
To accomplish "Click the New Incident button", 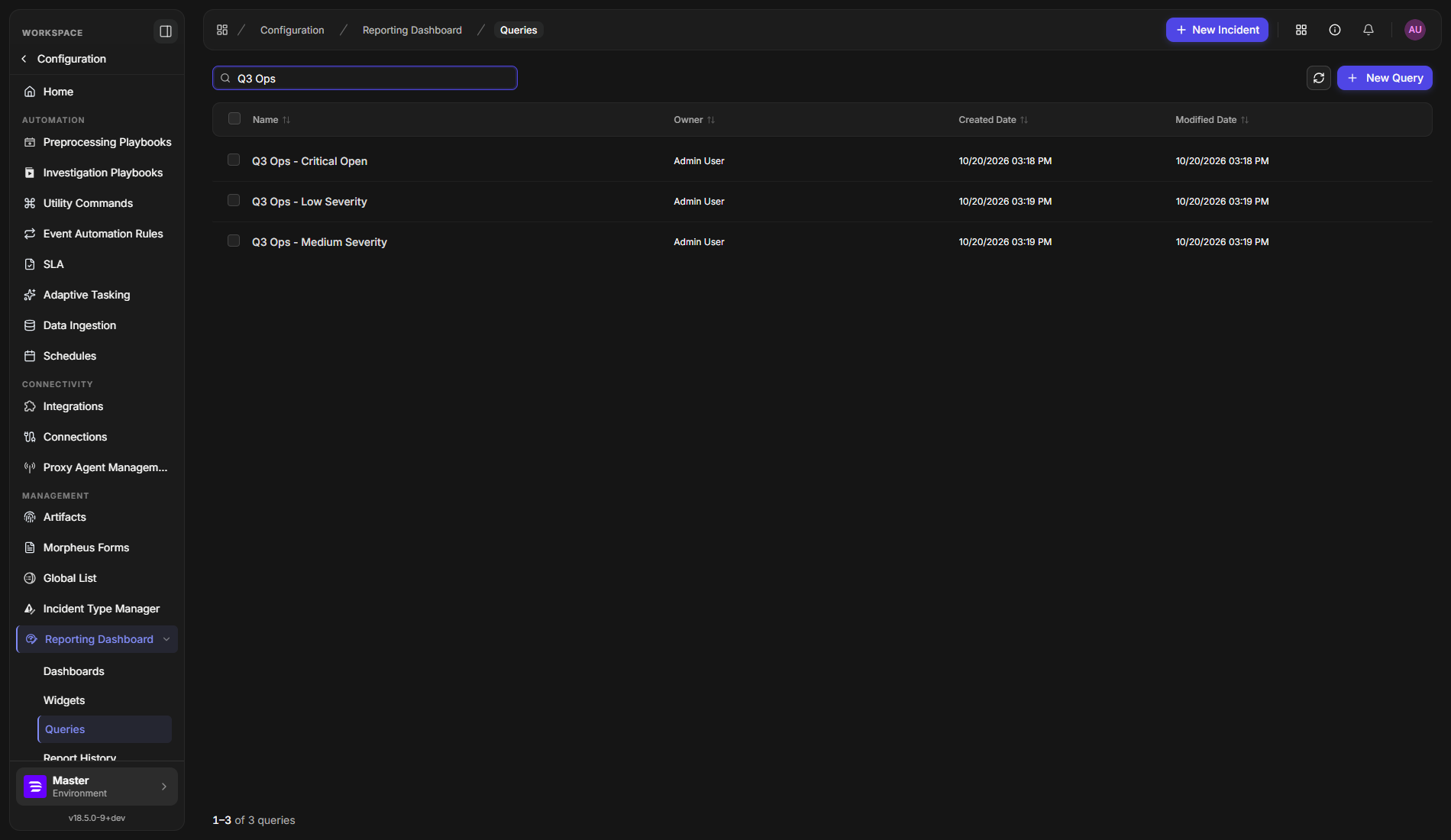I will click(1217, 30).
